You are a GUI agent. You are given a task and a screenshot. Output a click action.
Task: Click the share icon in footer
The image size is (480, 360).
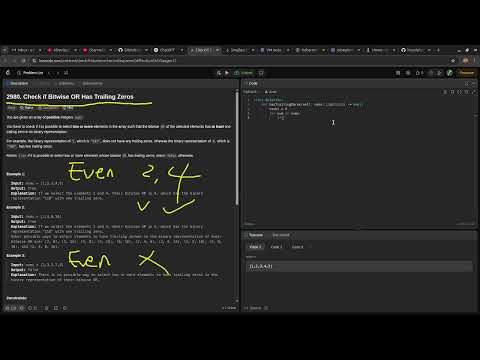click(x=56, y=308)
